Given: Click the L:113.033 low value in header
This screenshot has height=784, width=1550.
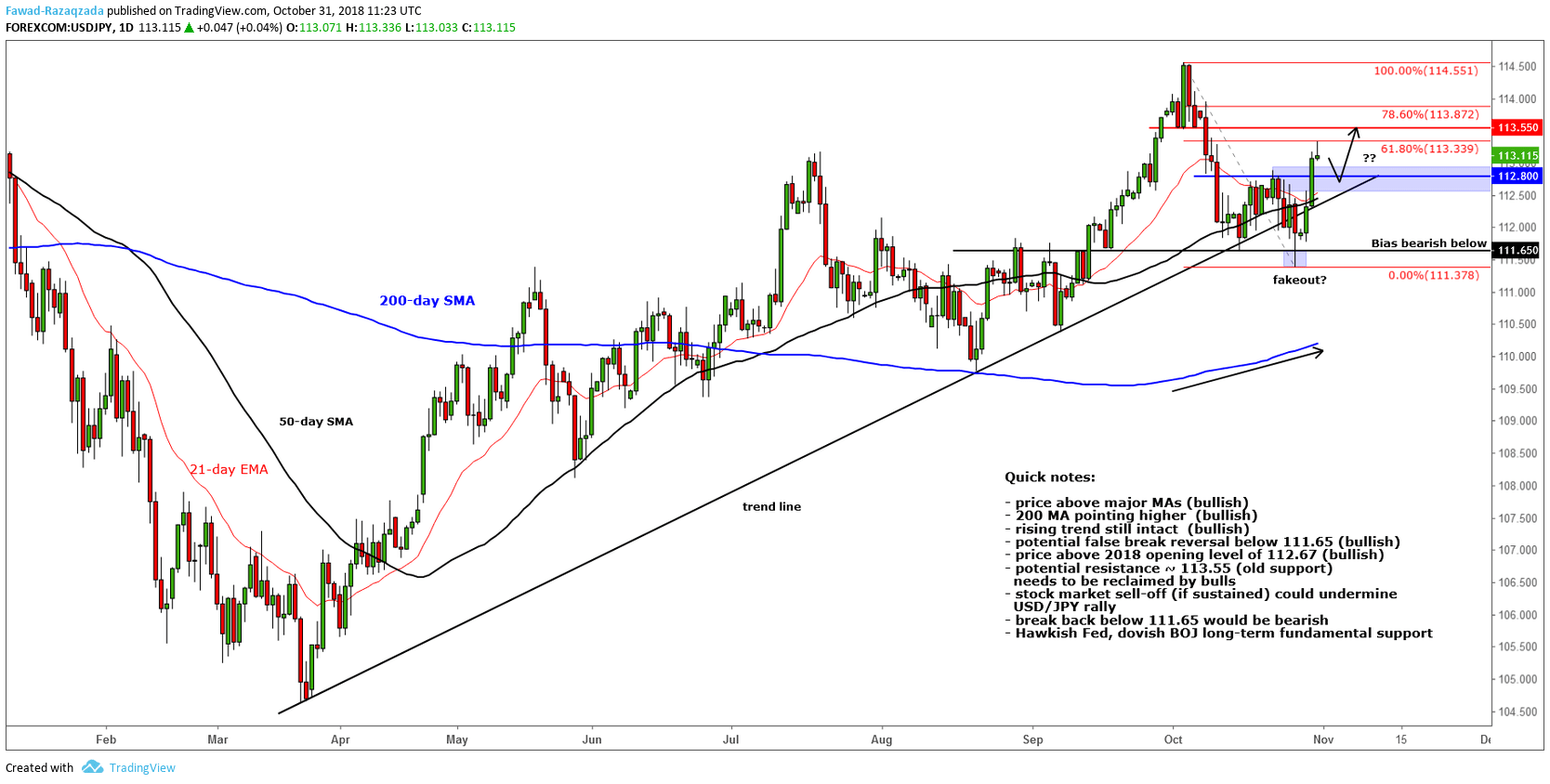Looking at the screenshot, I should click(x=432, y=28).
